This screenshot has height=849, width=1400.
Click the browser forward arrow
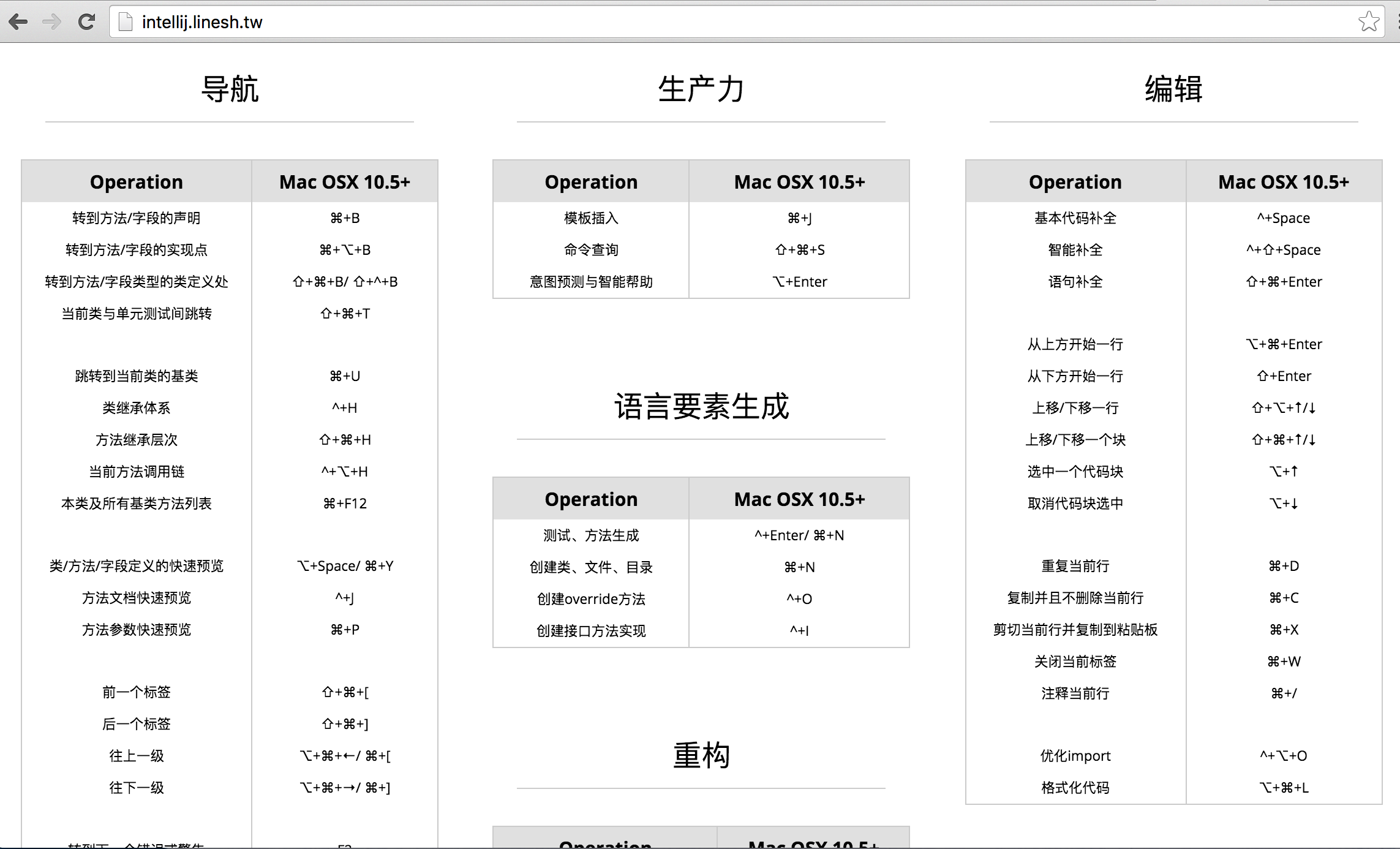52,22
